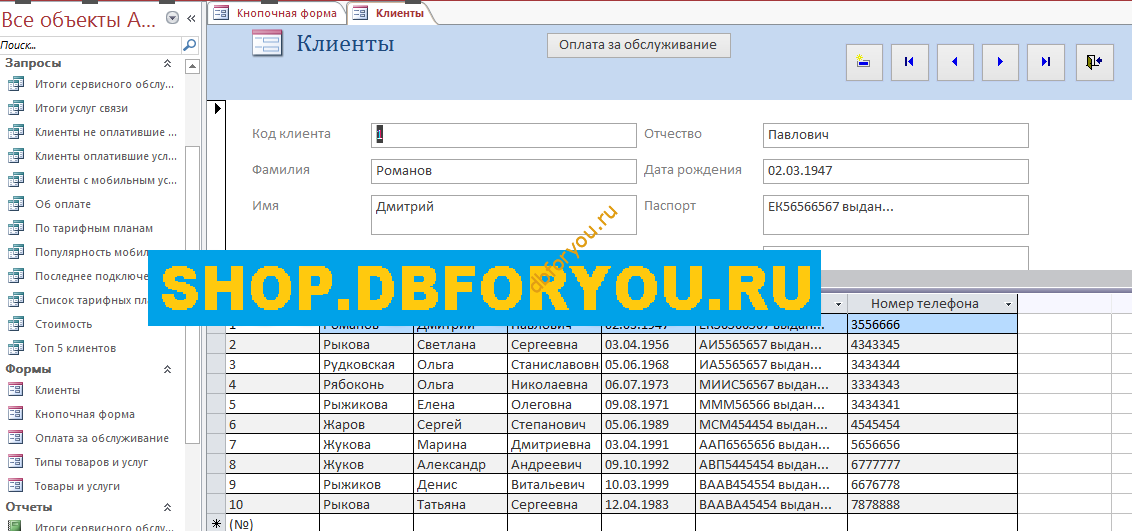
Task: Click form icon beside Кнопочная форма
Action: click(15, 414)
